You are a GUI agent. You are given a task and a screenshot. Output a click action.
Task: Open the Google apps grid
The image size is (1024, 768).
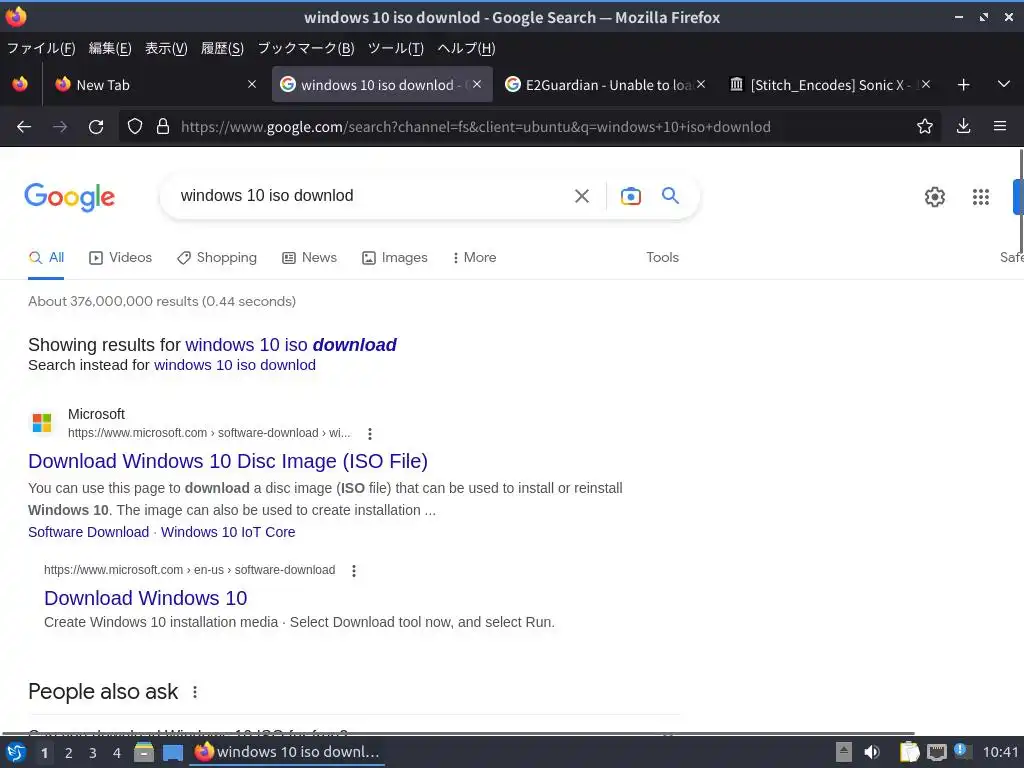point(981,197)
